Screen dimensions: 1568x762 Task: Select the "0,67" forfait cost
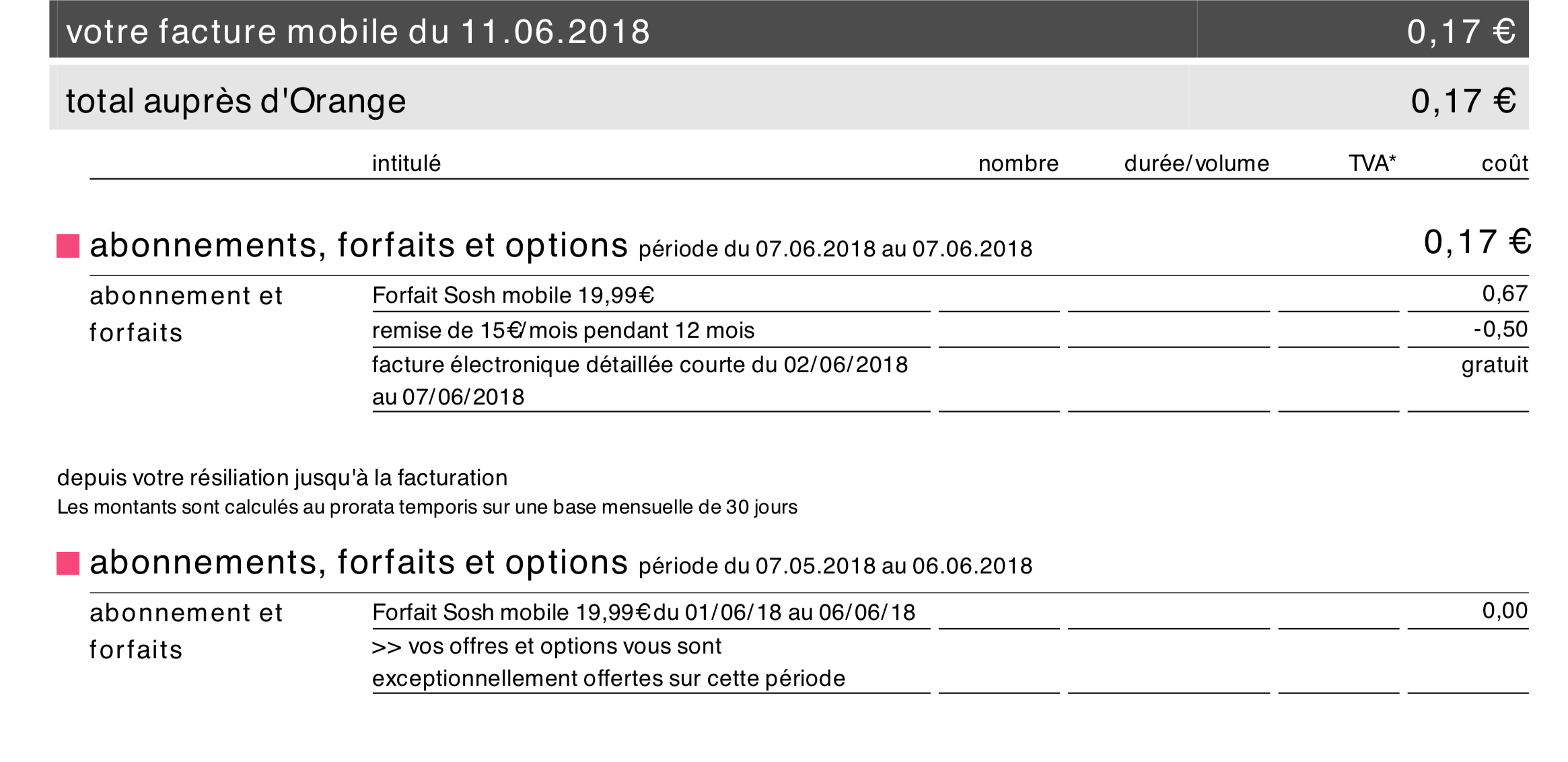pyautogui.click(x=1505, y=293)
